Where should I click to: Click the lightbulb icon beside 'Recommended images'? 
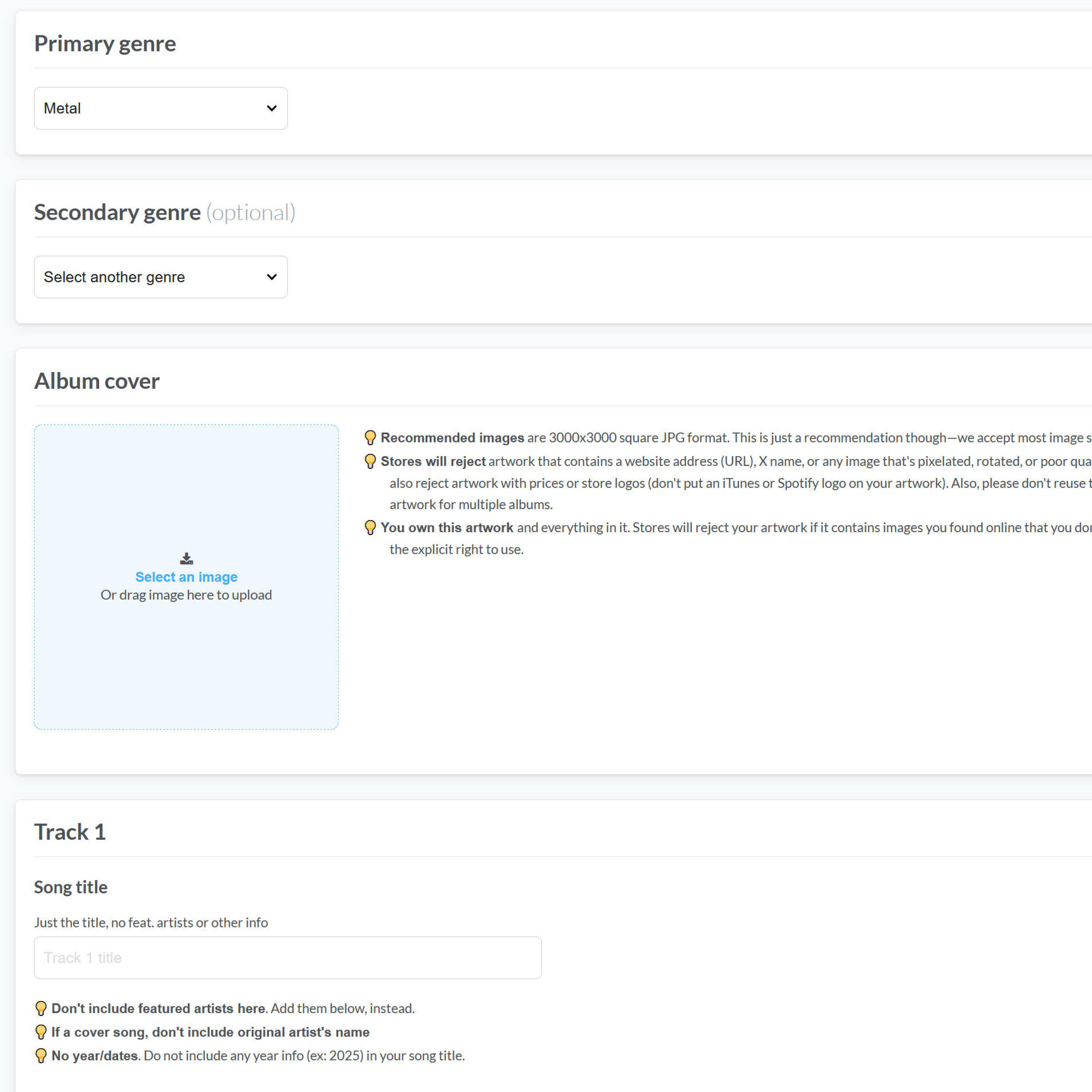[370, 438]
